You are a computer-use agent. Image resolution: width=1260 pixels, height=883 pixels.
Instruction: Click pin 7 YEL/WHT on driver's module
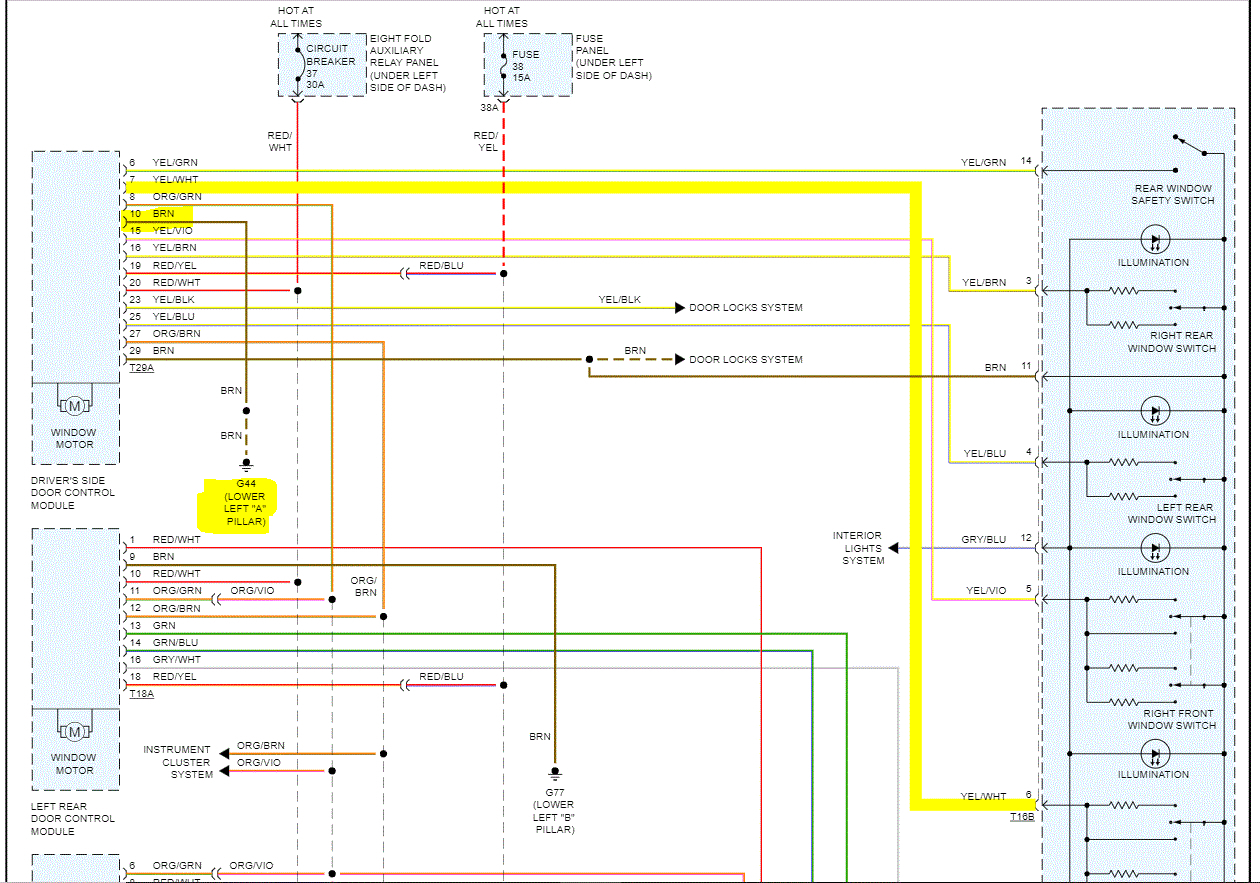[164, 180]
